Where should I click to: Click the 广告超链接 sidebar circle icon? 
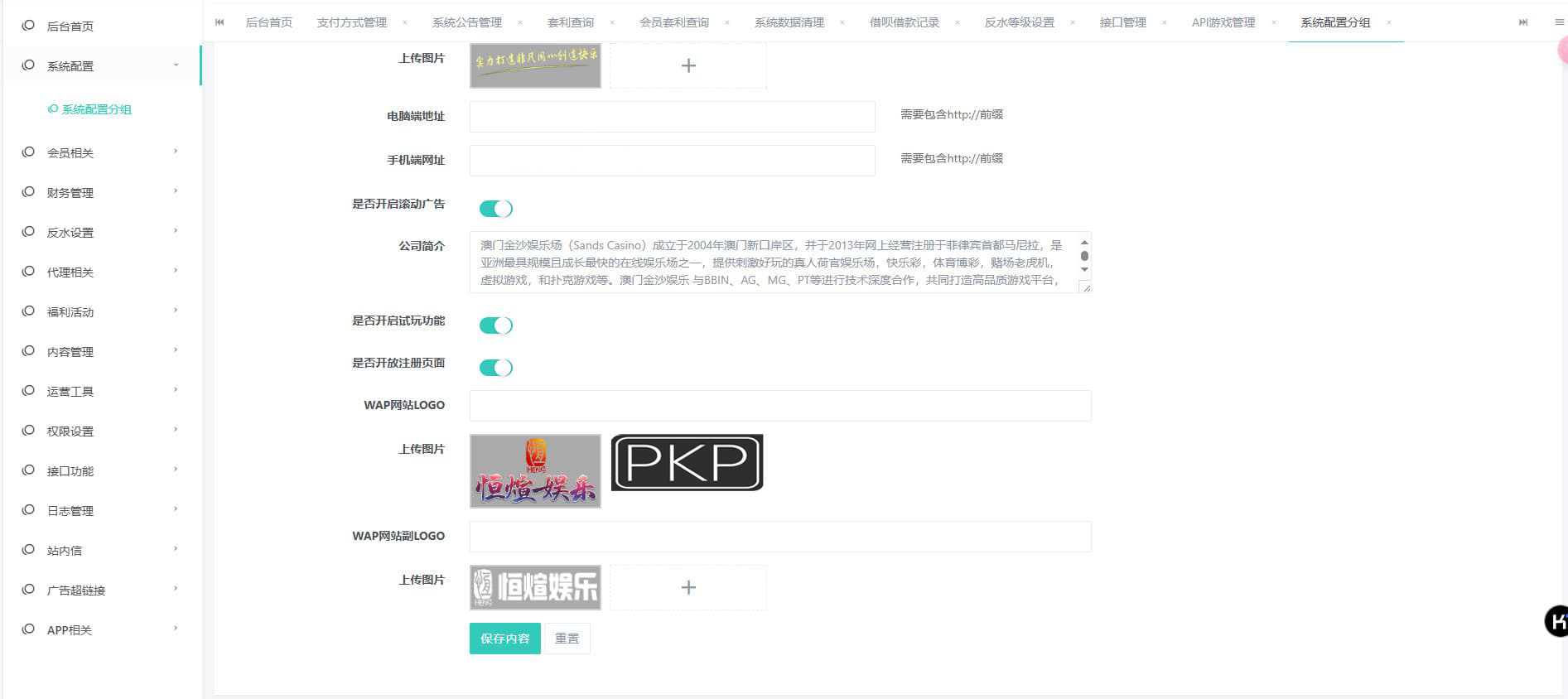point(28,590)
